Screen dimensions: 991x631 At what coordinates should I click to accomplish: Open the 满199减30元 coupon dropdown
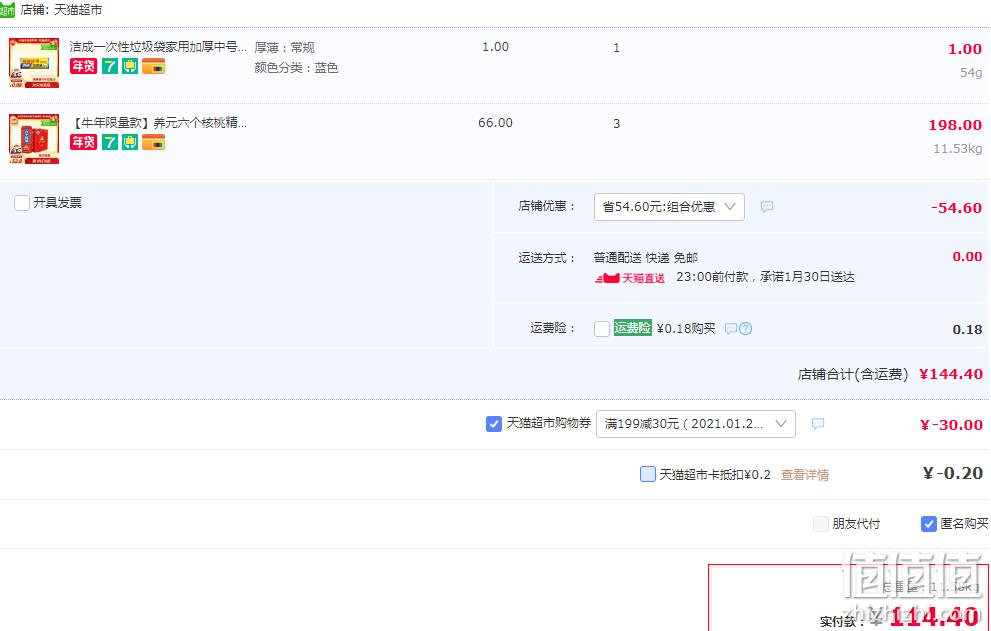pyautogui.click(x=696, y=424)
